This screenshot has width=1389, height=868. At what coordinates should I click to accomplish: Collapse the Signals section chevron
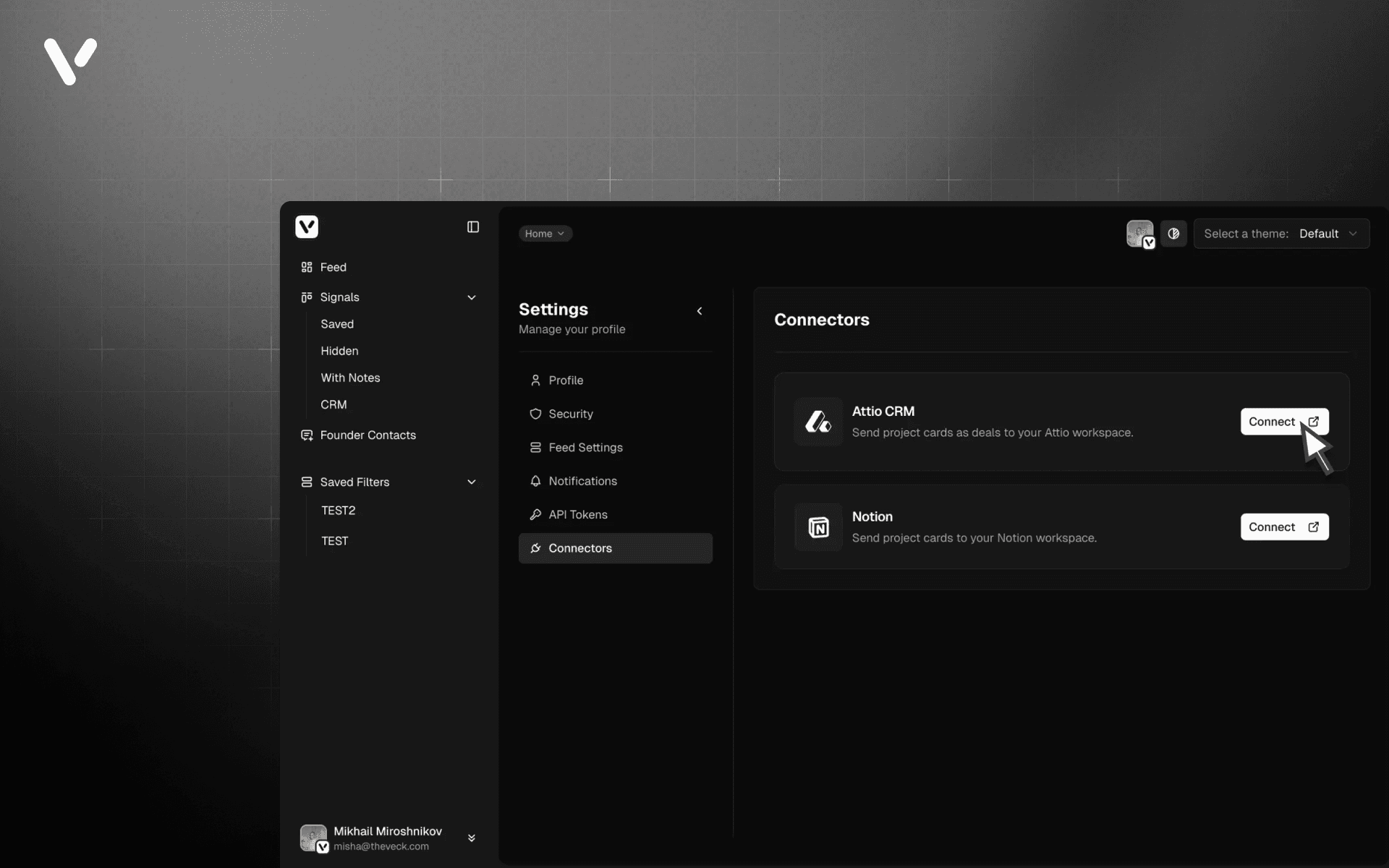pos(472,297)
